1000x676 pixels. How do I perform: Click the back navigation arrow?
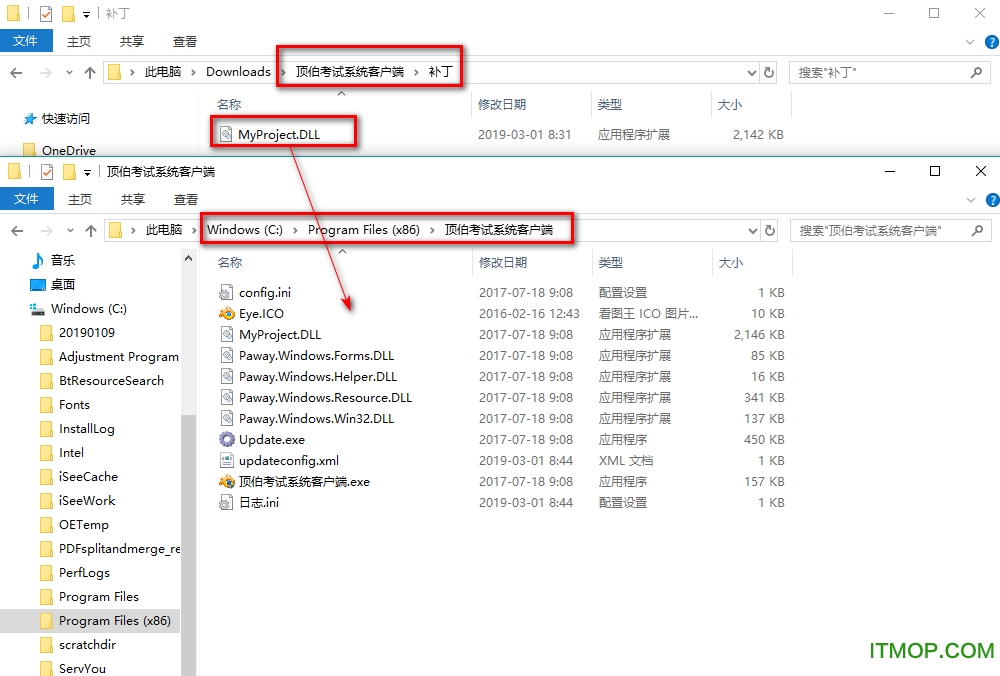[17, 72]
